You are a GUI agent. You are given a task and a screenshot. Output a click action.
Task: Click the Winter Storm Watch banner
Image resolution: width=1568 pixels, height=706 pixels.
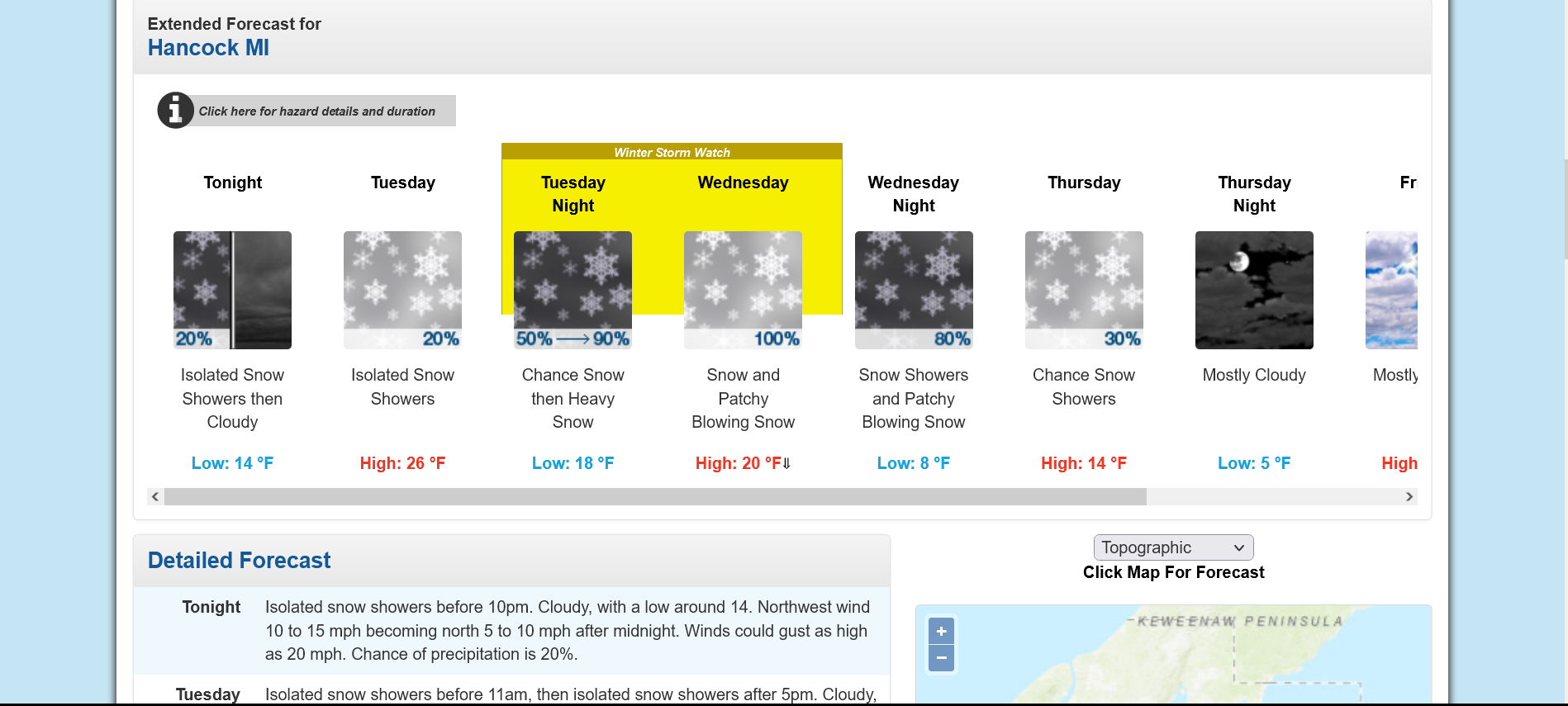point(672,152)
